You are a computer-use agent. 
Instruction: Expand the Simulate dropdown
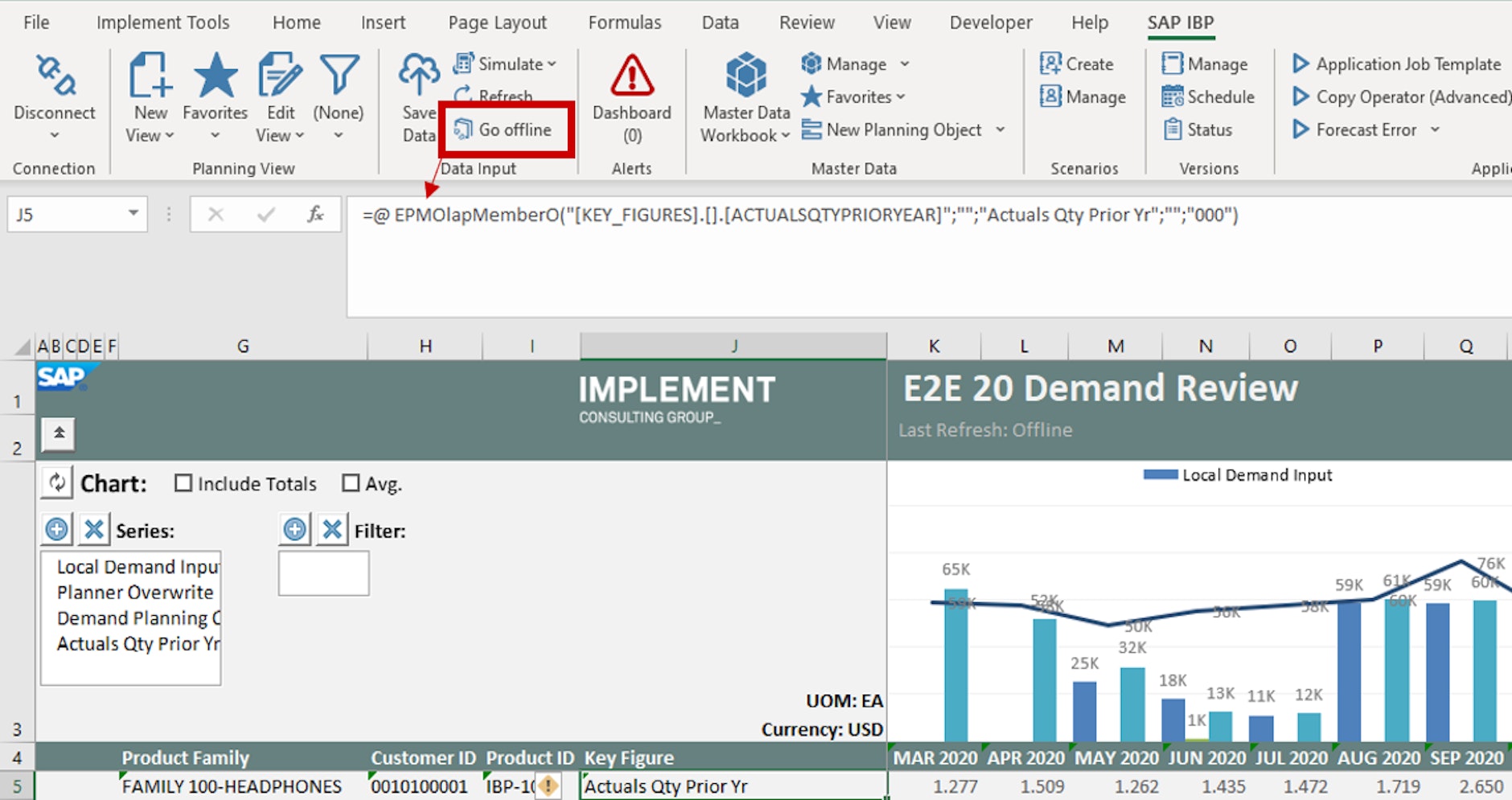point(550,64)
